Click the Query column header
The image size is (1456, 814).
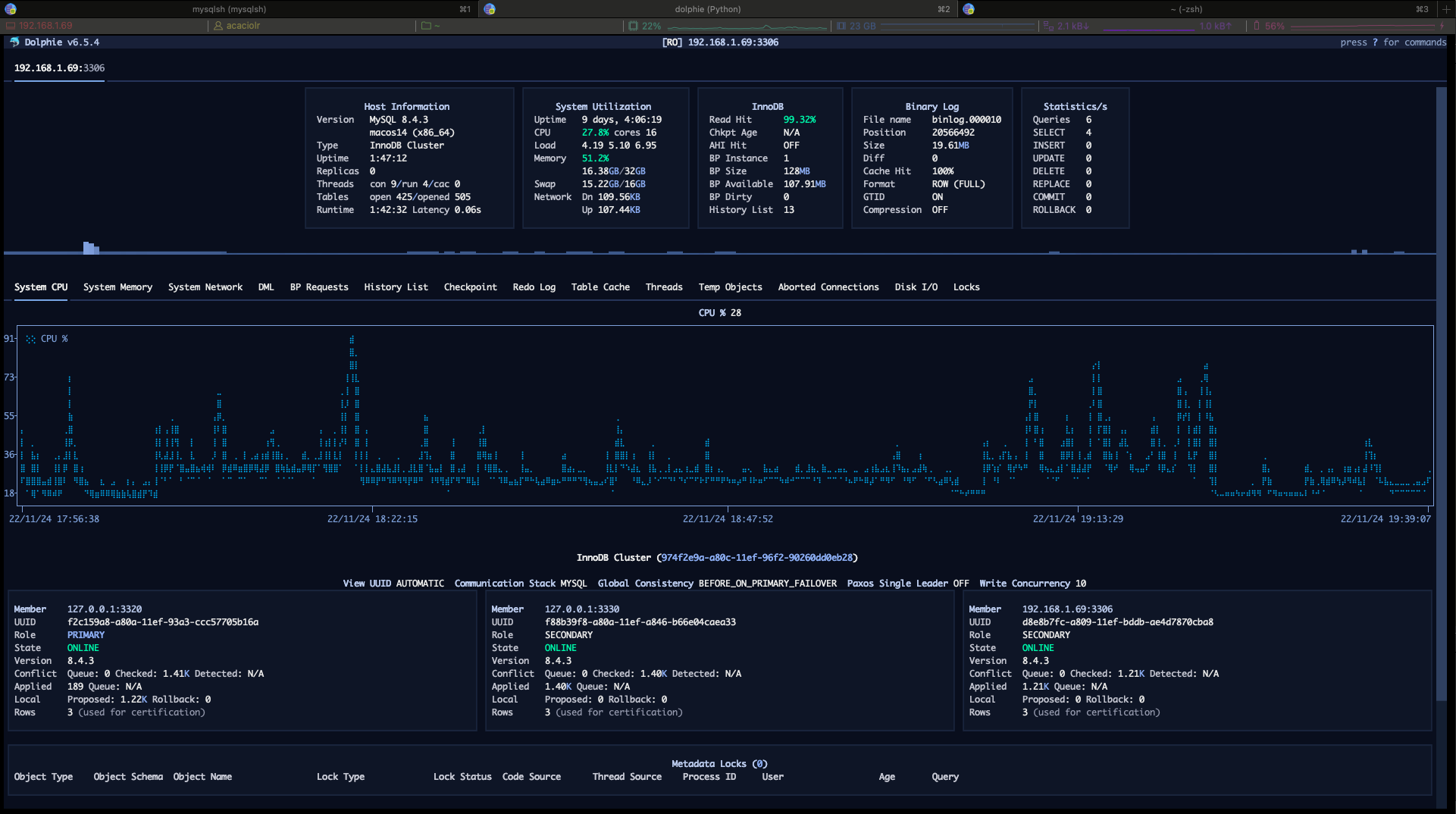coord(945,777)
